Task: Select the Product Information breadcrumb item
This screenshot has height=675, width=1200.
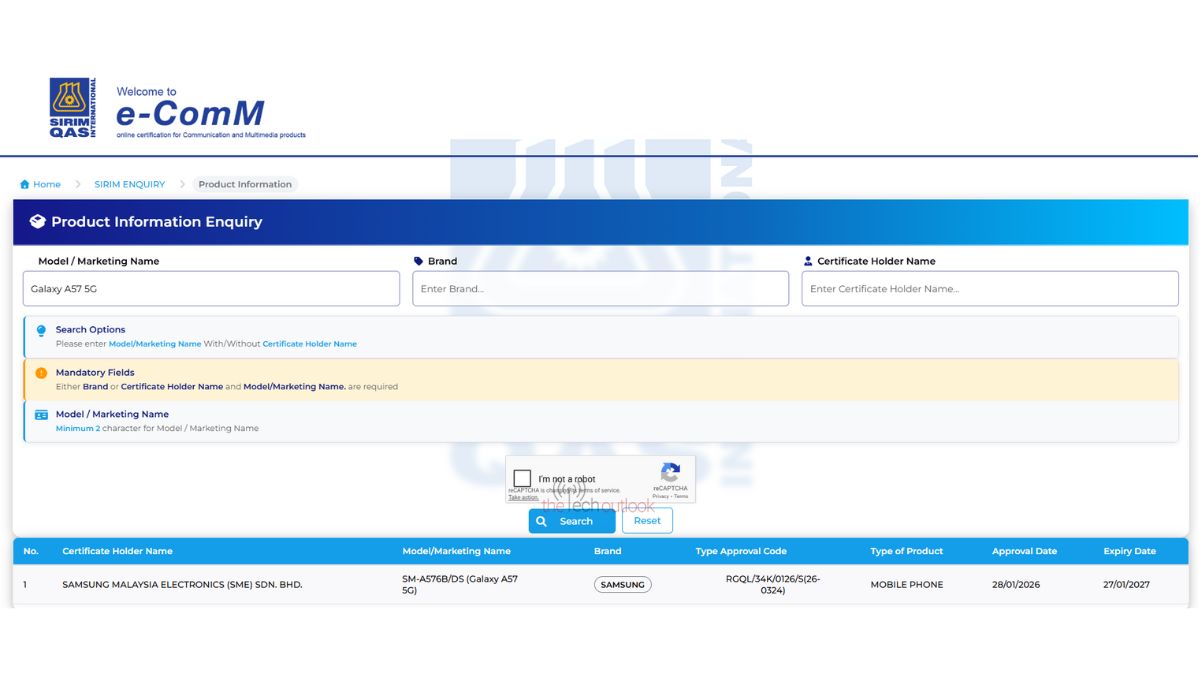Action: (245, 185)
